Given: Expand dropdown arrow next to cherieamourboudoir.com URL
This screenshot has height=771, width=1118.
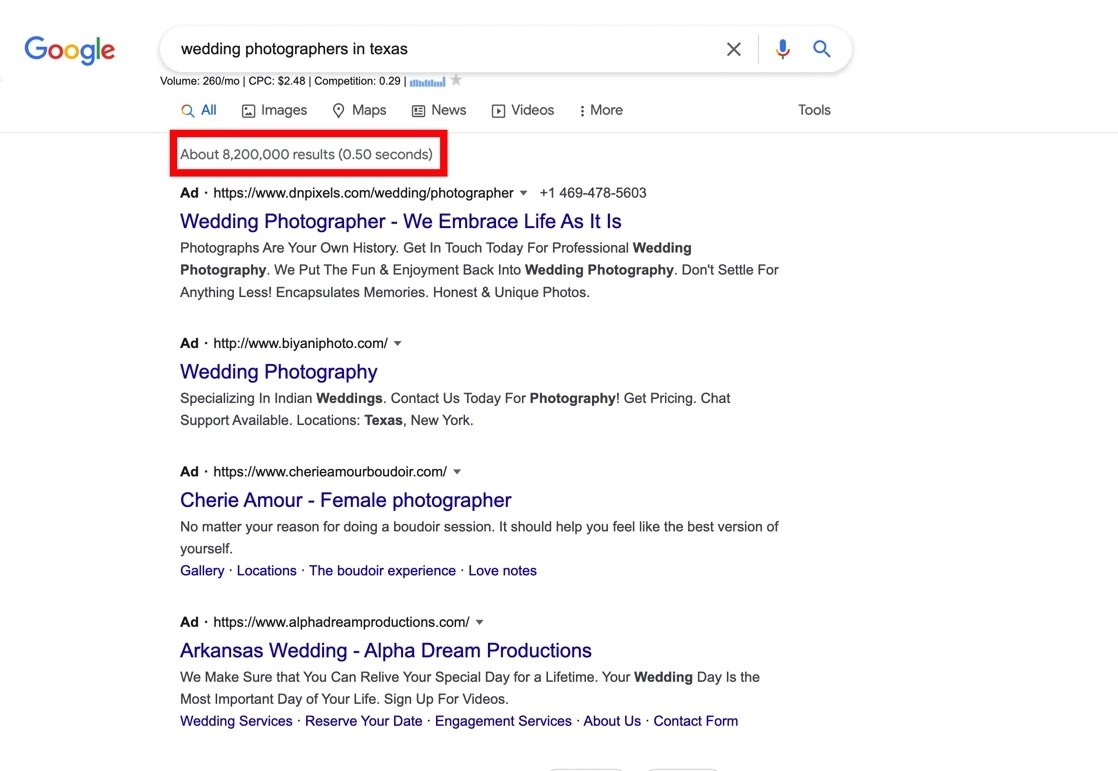Looking at the screenshot, I should pyautogui.click(x=457, y=472).
